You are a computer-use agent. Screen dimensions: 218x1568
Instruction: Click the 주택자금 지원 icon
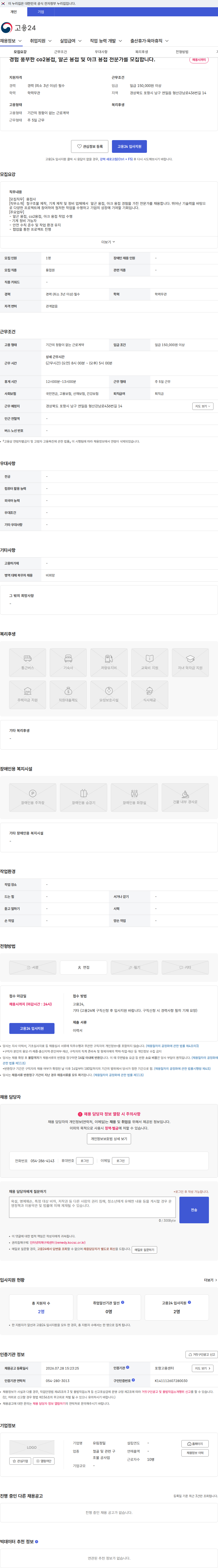click(x=27, y=694)
